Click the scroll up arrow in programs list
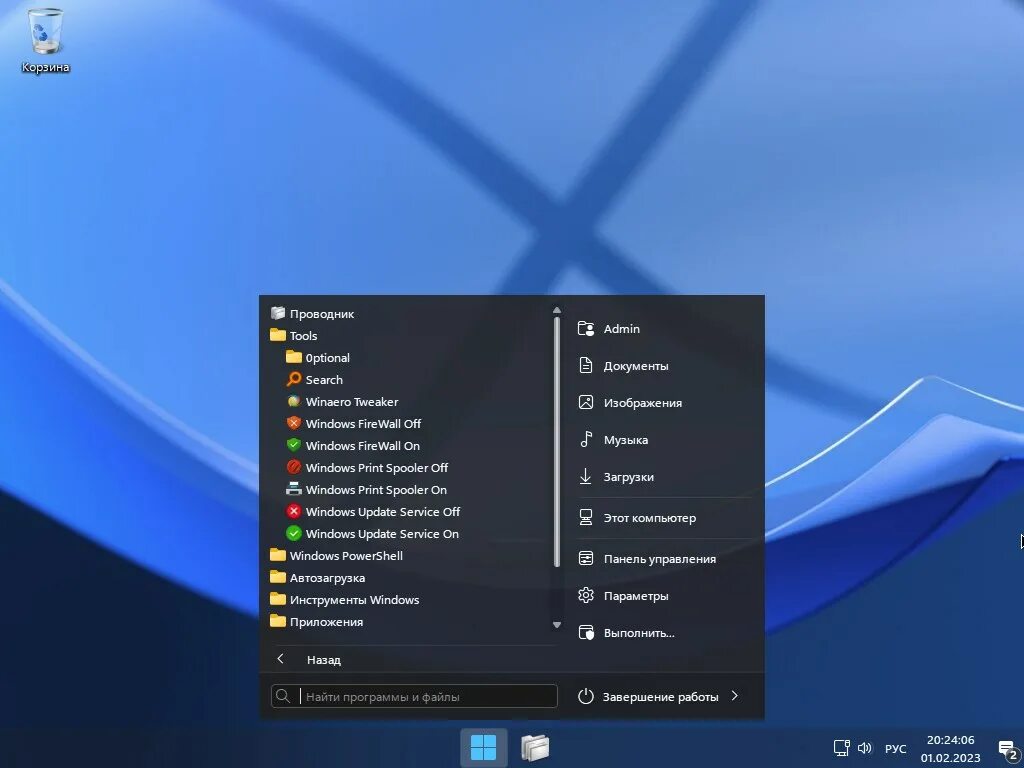 click(556, 310)
